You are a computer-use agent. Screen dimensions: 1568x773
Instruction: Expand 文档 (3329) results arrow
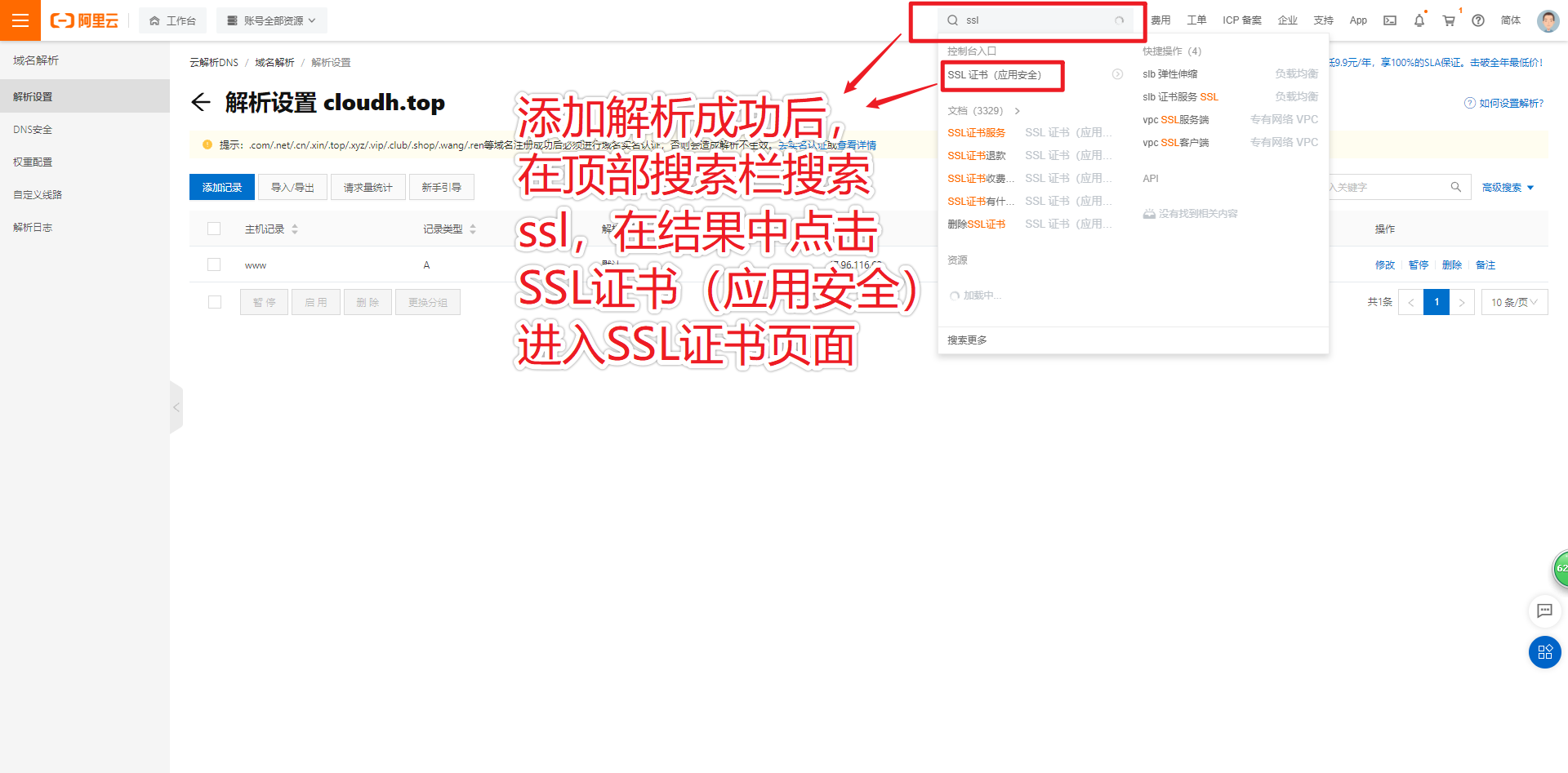(x=1017, y=111)
